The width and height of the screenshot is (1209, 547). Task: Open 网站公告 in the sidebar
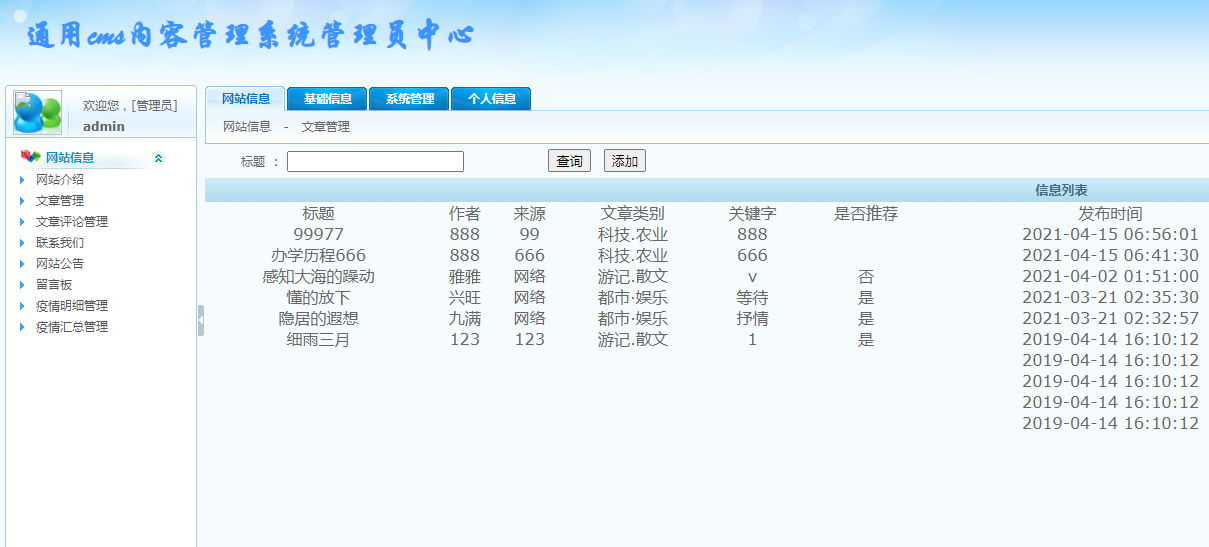click(x=60, y=264)
